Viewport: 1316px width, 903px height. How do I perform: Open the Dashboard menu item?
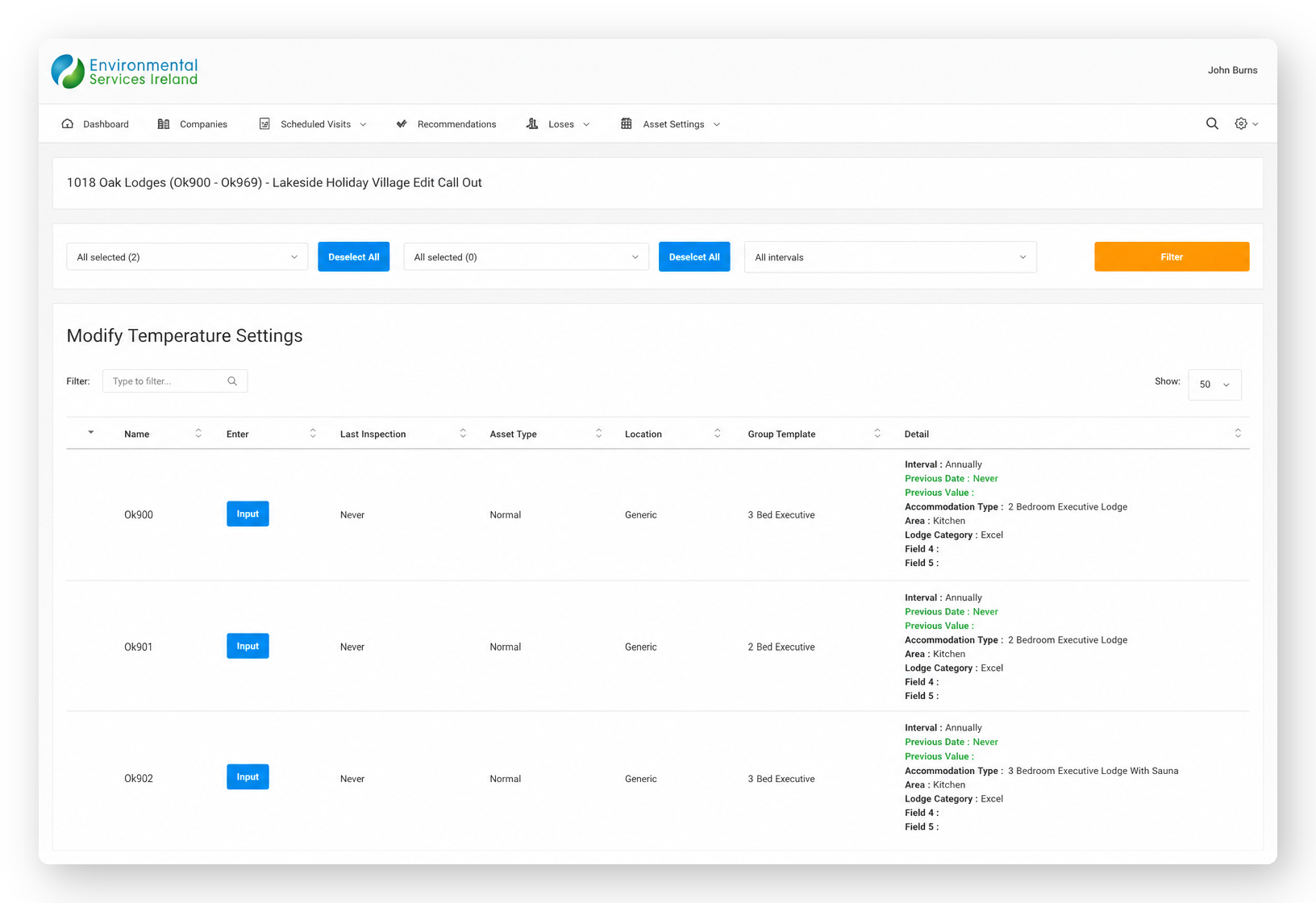pos(95,124)
